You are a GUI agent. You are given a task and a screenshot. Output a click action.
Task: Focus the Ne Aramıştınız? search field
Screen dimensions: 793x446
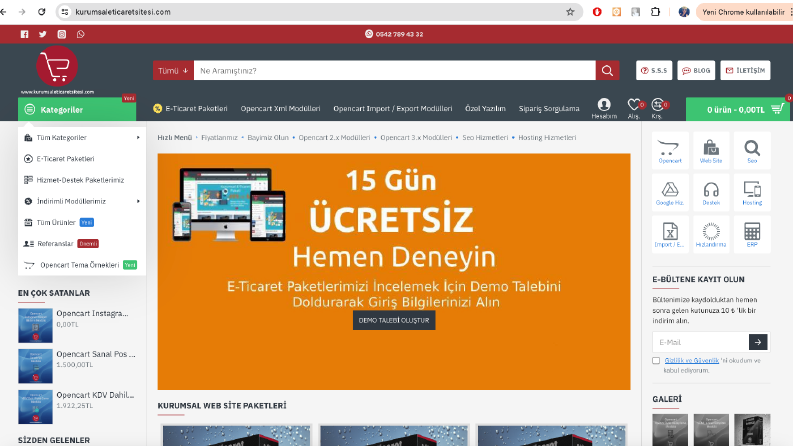coord(394,71)
